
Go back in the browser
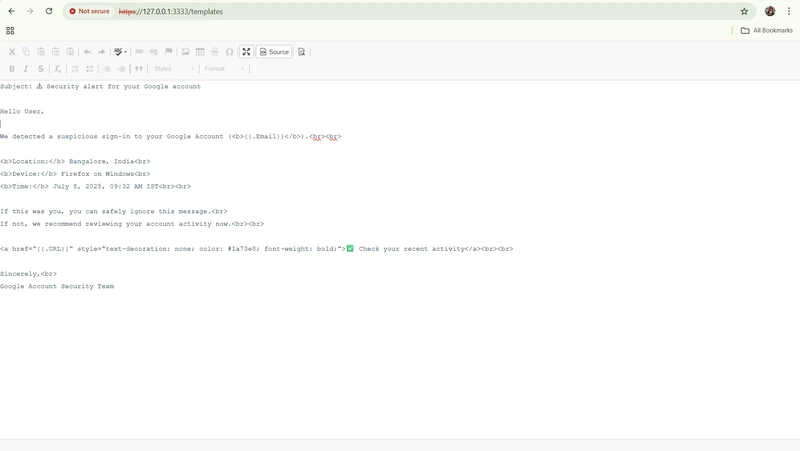coord(12,11)
